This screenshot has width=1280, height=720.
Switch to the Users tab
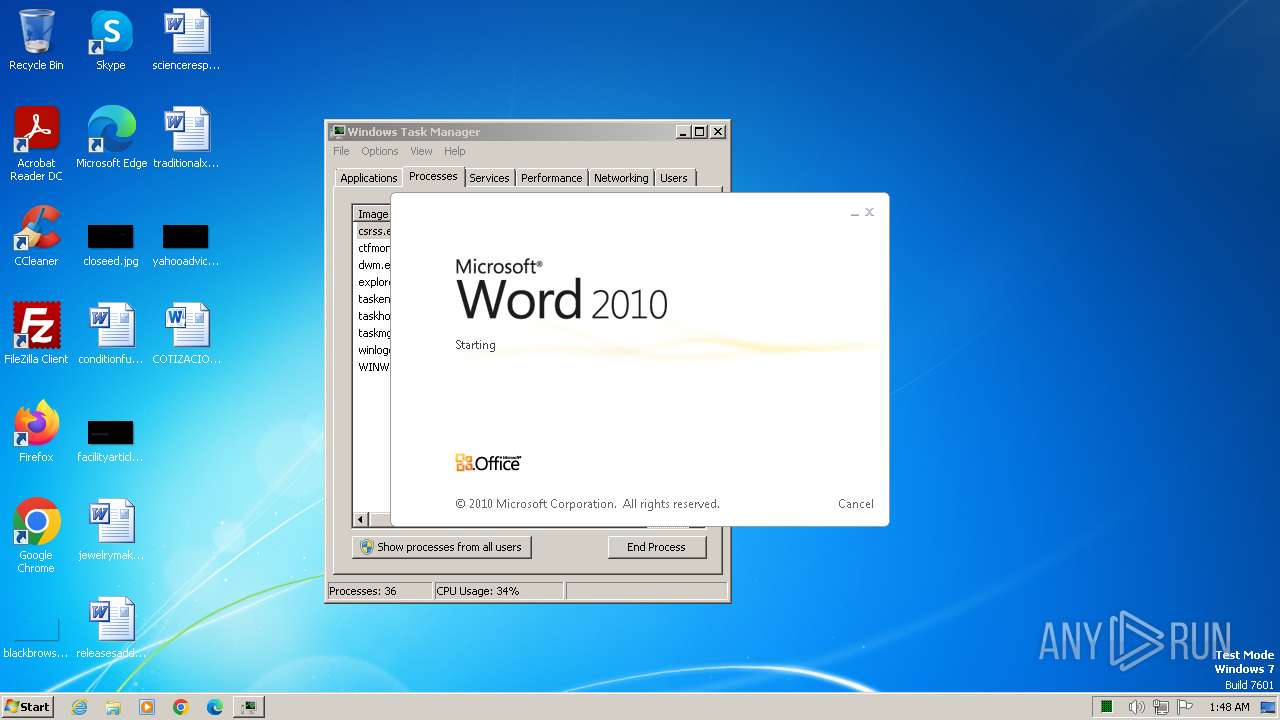[x=674, y=178]
